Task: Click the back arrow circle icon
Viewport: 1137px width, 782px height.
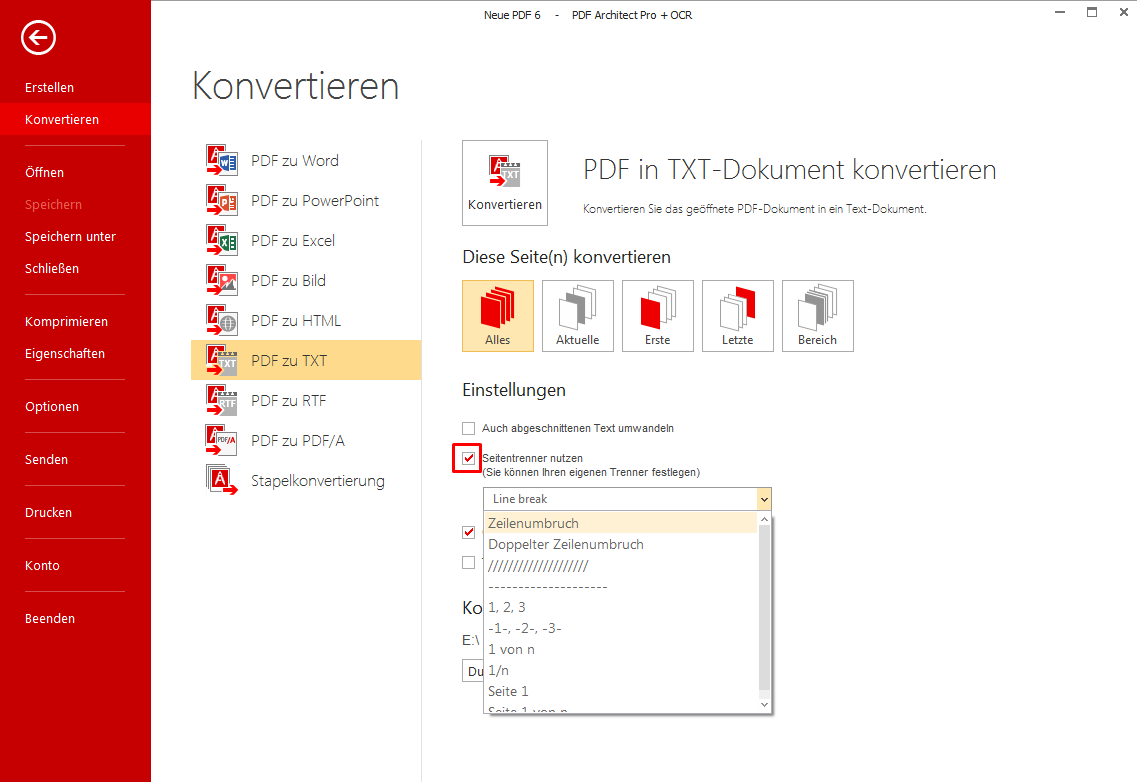Action: pos(38,37)
